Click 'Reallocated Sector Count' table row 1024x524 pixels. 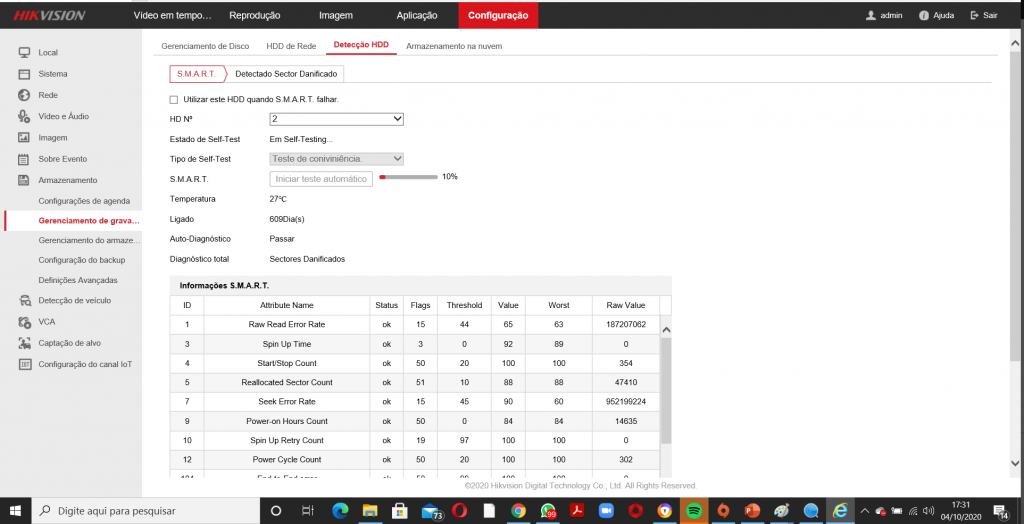(x=415, y=382)
